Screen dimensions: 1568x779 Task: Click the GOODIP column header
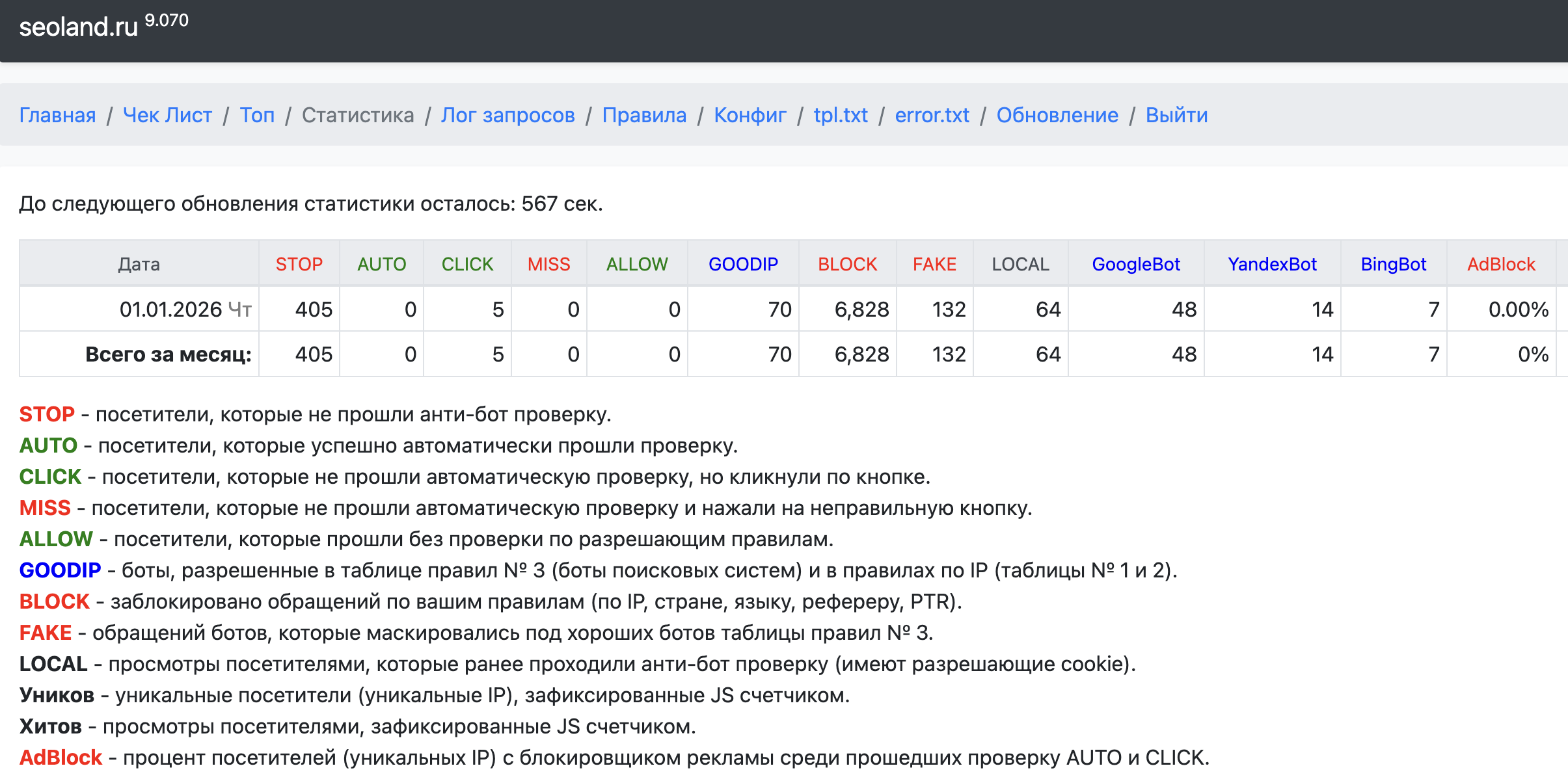743,264
